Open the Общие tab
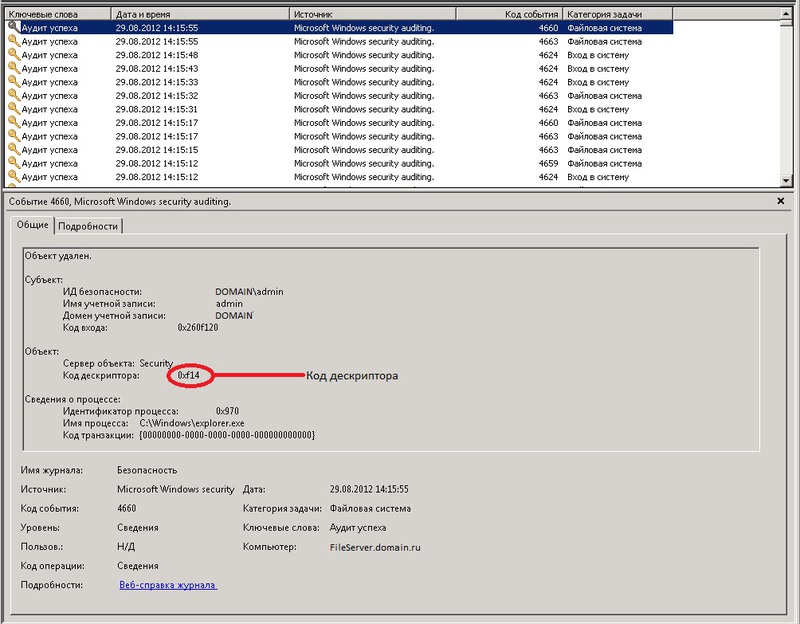This screenshot has width=800, height=624. 33,225
